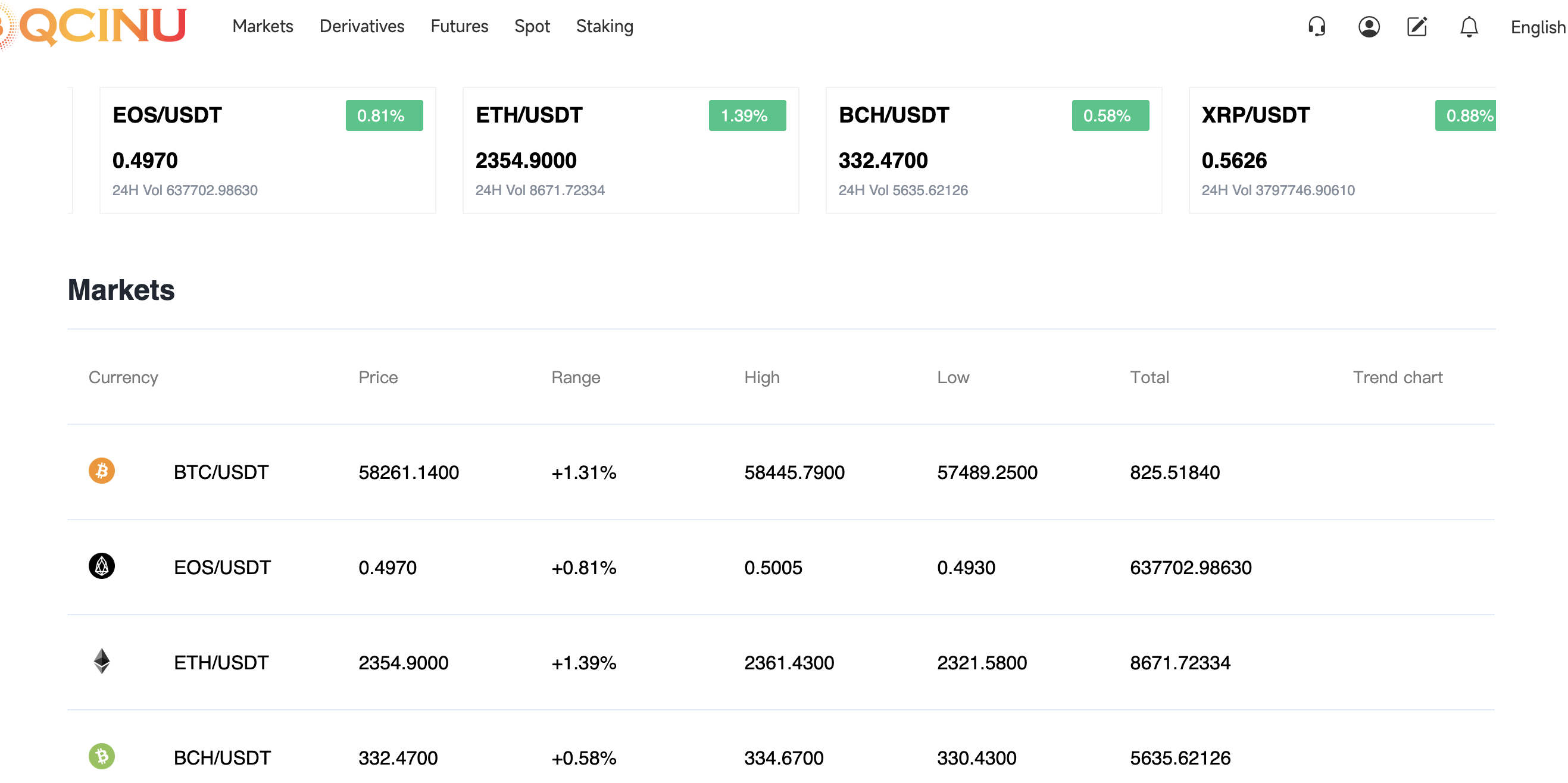The width and height of the screenshot is (1568, 783).
Task: Open the Derivatives menu item
Action: click(361, 26)
